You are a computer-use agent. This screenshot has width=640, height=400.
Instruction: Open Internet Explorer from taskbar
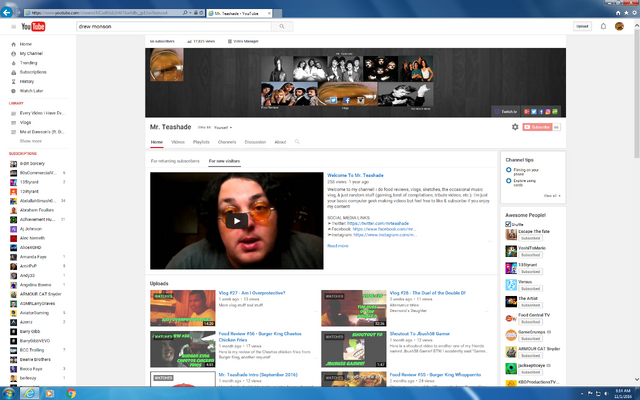[x=29, y=393]
